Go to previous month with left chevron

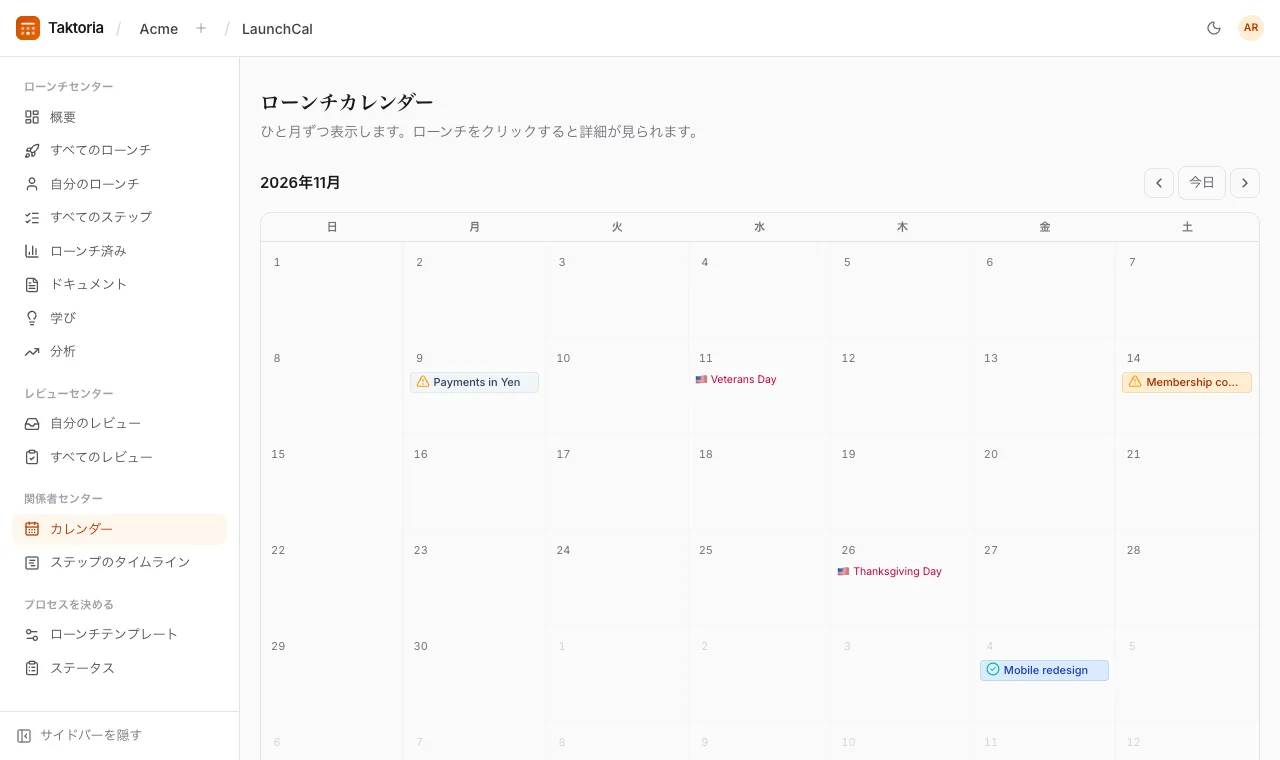[1159, 183]
